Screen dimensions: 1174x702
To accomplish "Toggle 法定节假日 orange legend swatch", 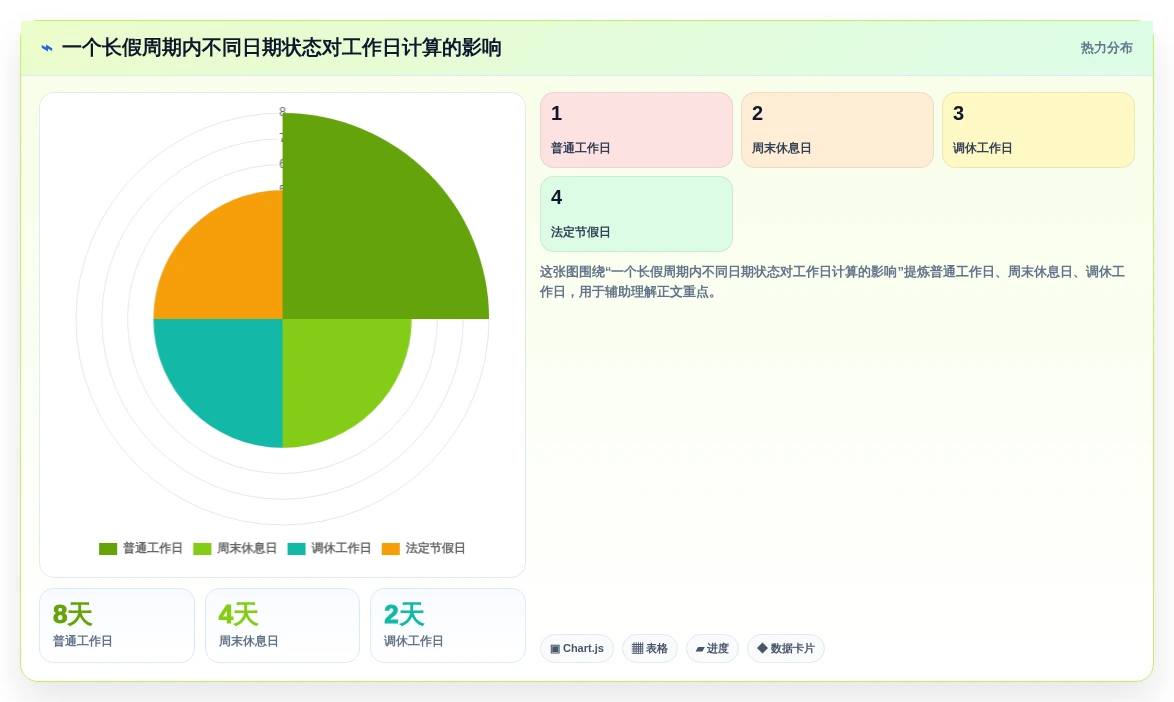I will point(391,549).
